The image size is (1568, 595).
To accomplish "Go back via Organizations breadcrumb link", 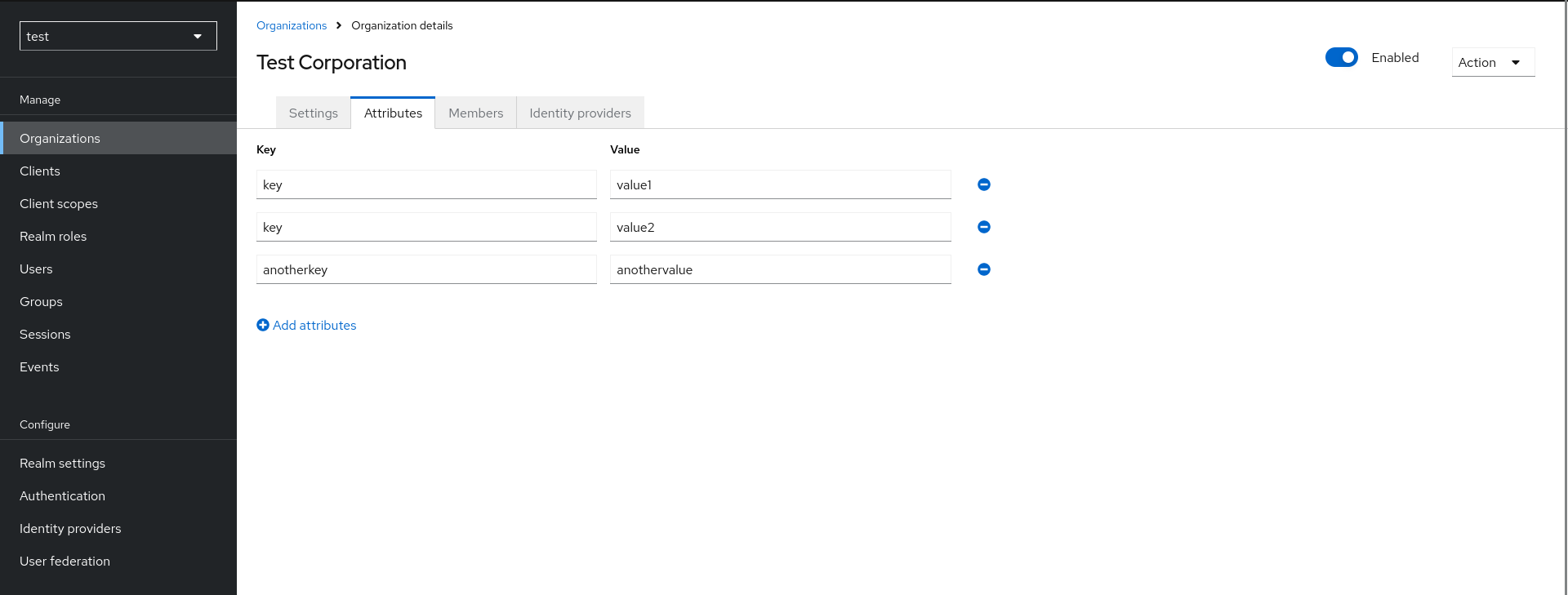I will [292, 25].
